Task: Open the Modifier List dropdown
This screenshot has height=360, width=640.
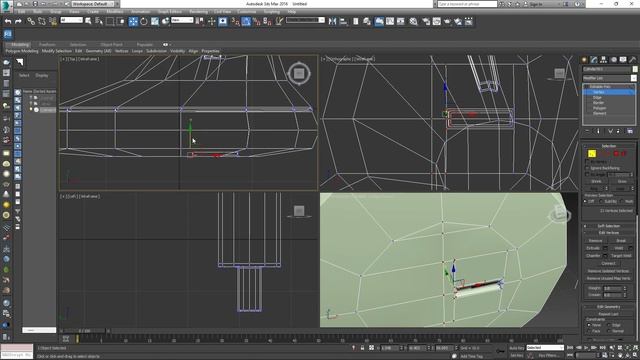Action: click(x=609, y=78)
